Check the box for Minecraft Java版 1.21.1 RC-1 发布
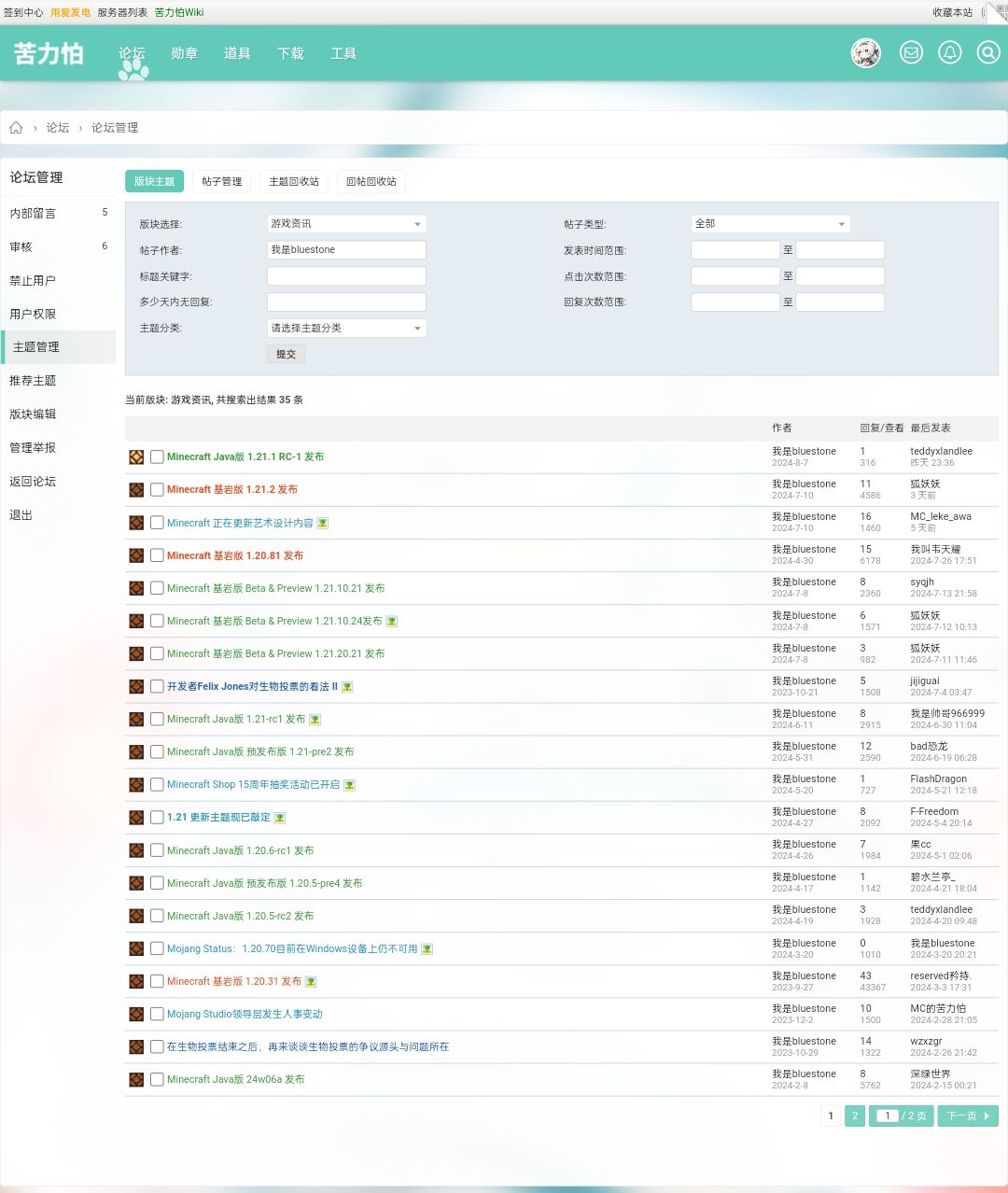 coord(157,457)
